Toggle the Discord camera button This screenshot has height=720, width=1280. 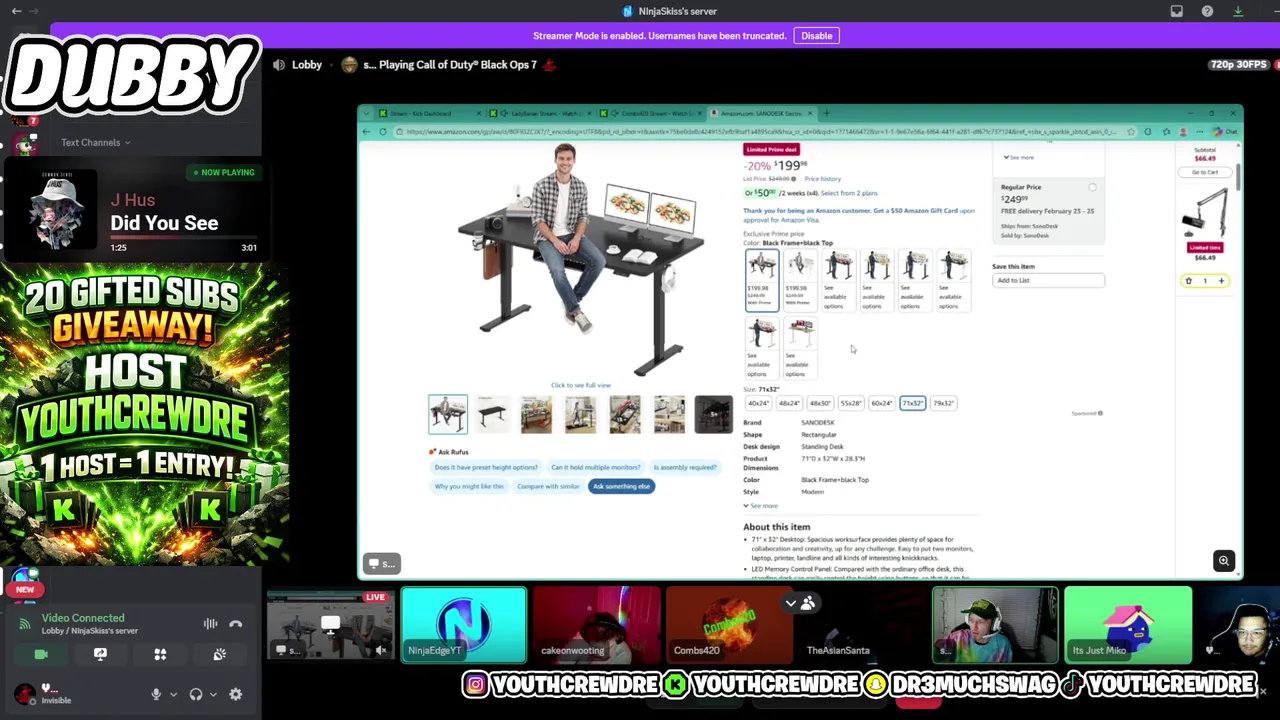point(41,654)
